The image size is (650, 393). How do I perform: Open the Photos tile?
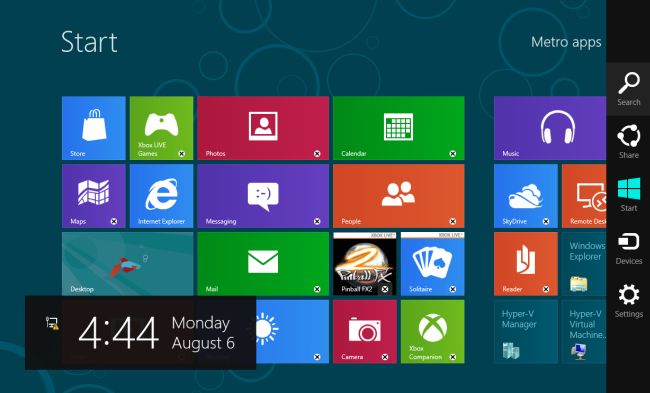click(263, 128)
